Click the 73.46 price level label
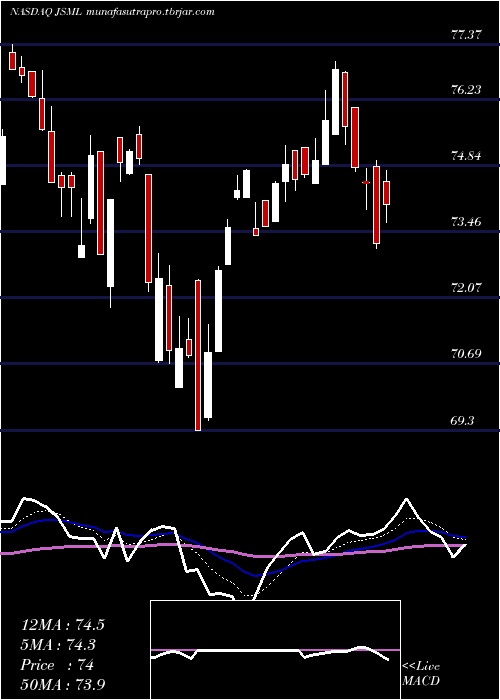This screenshot has height=700, width=500. click(466, 221)
